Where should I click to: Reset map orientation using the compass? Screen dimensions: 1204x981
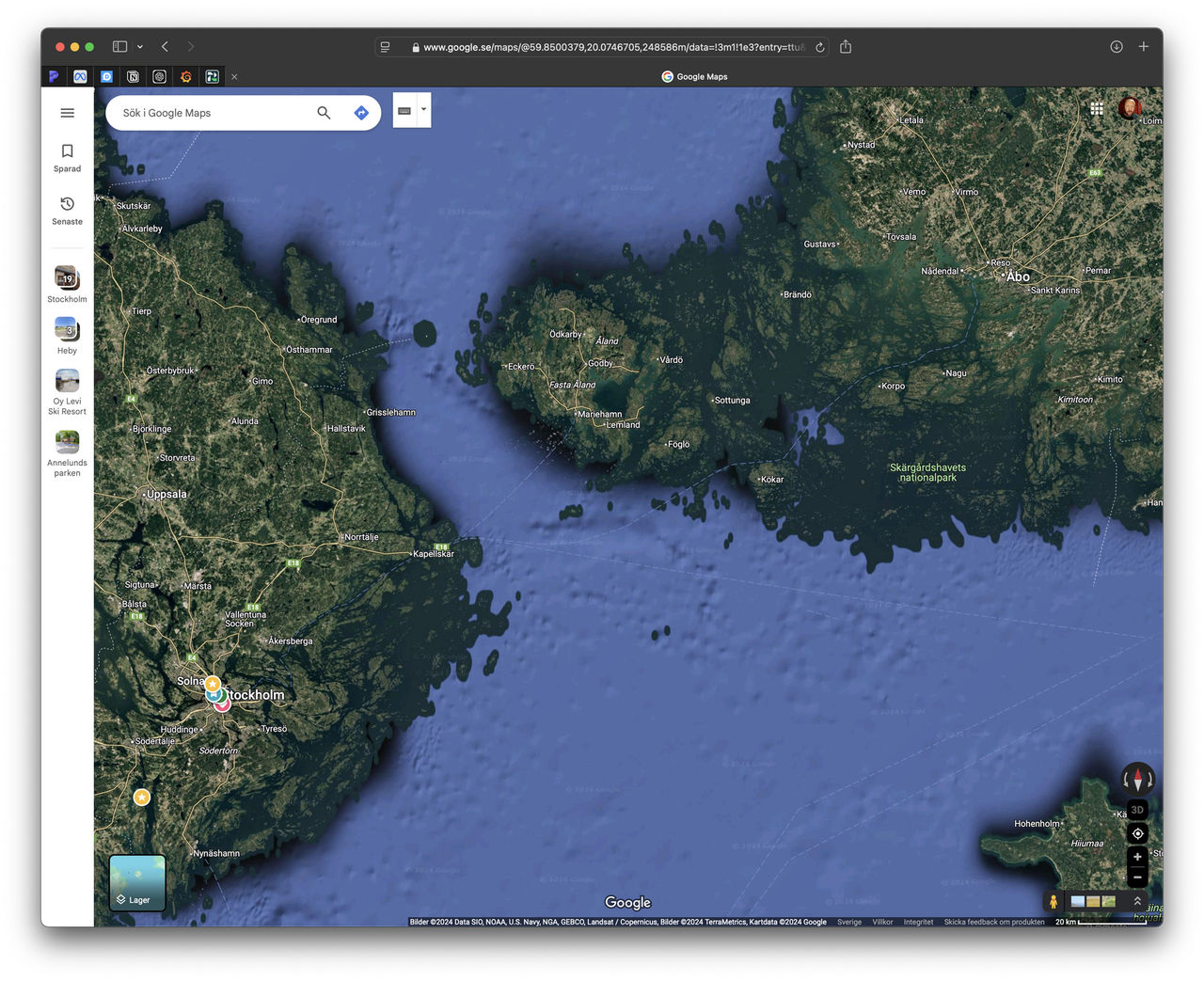point(1137,779)
